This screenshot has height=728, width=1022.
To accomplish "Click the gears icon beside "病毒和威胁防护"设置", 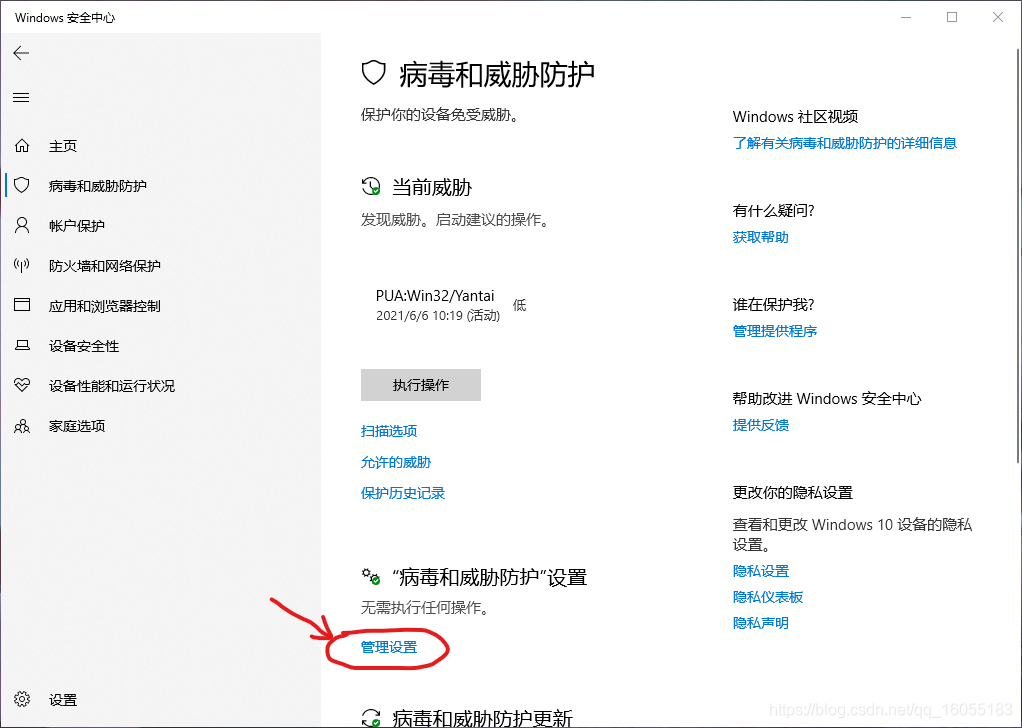I will pos(371,576).
